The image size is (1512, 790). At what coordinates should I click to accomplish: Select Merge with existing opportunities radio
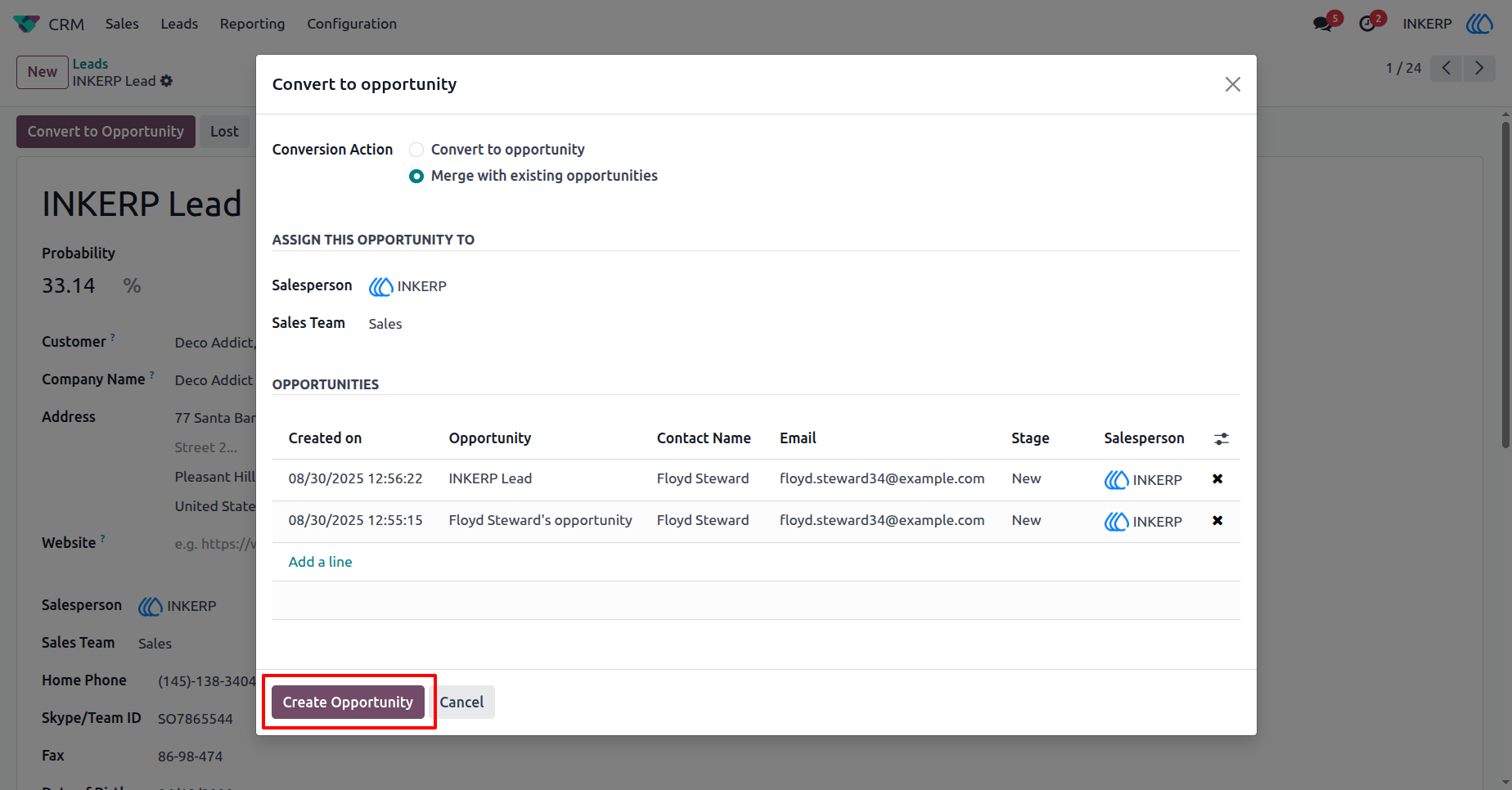point(416,176)
